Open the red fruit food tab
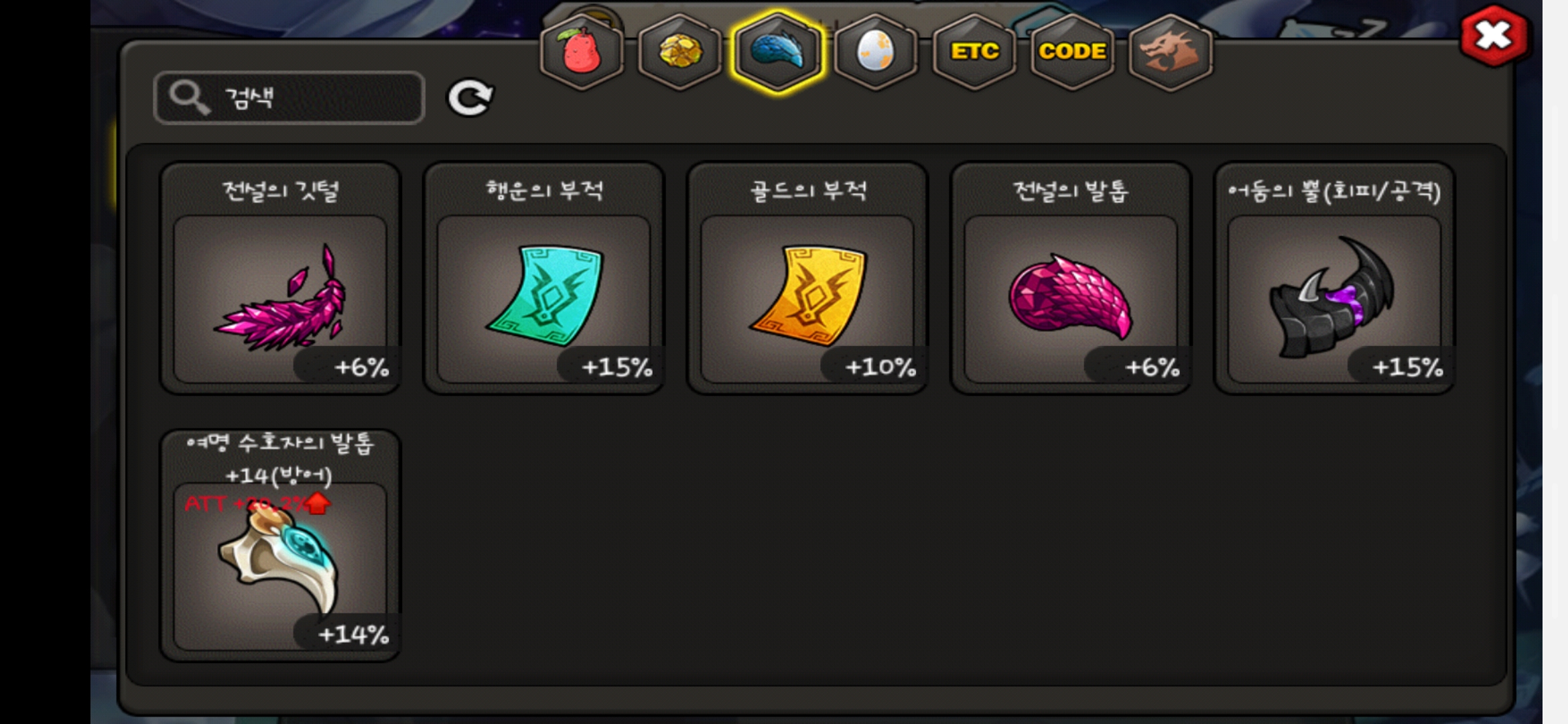This screenshot has height=724, width=1568. (x=582, y=52)
